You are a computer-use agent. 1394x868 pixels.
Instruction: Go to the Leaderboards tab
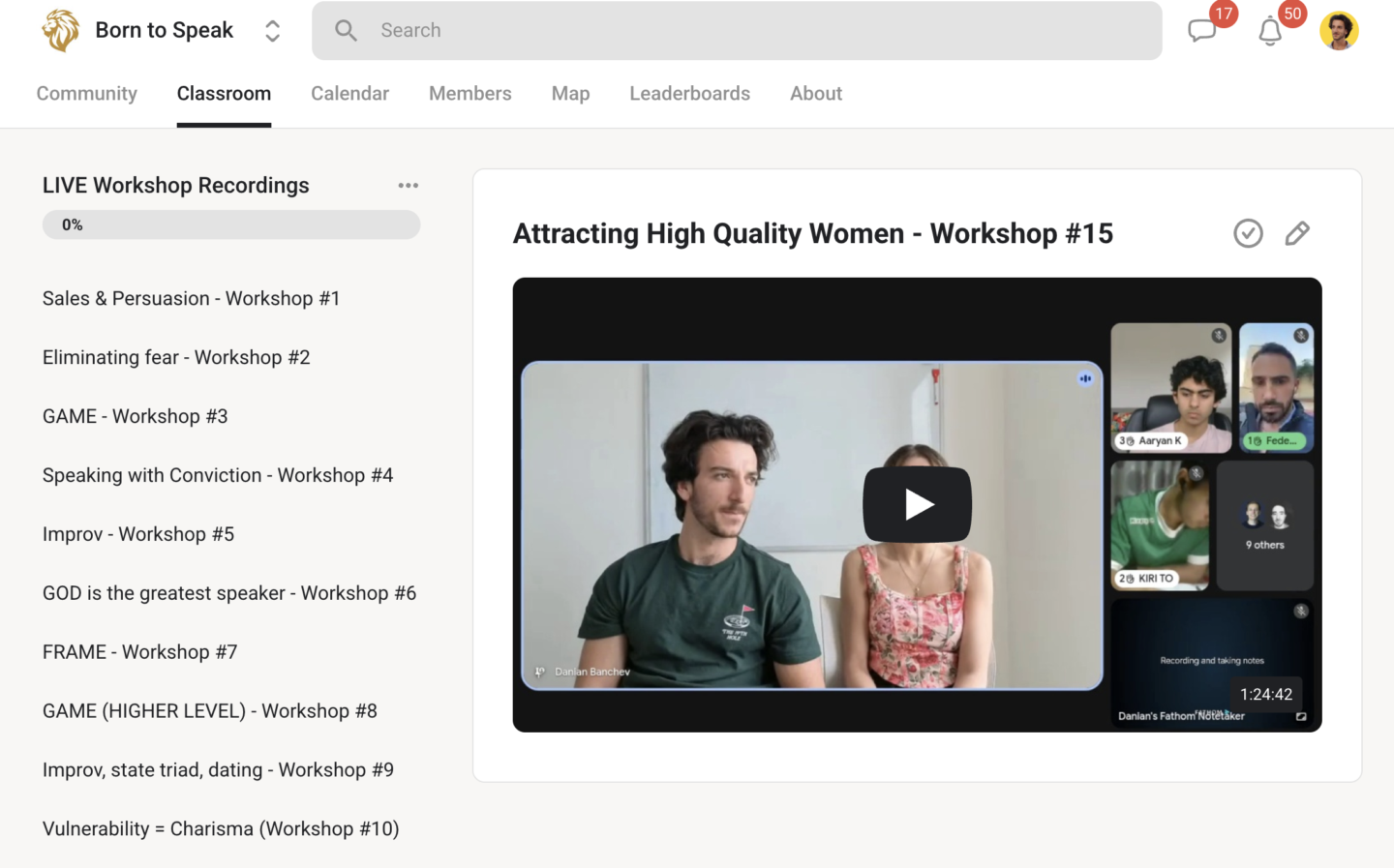click(689, 94)
